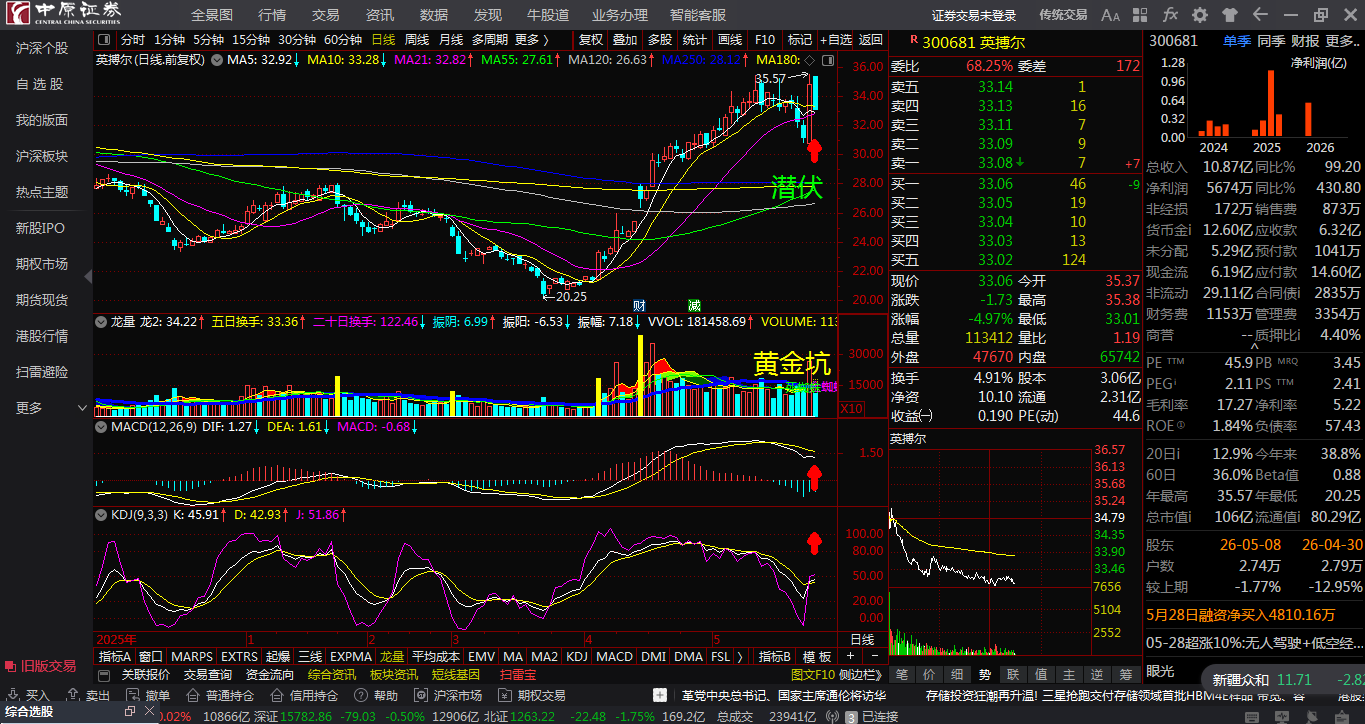1365x724 pixels.
Task: Select the 势 trend tab below quotes
Action: (x=985, y=675)
